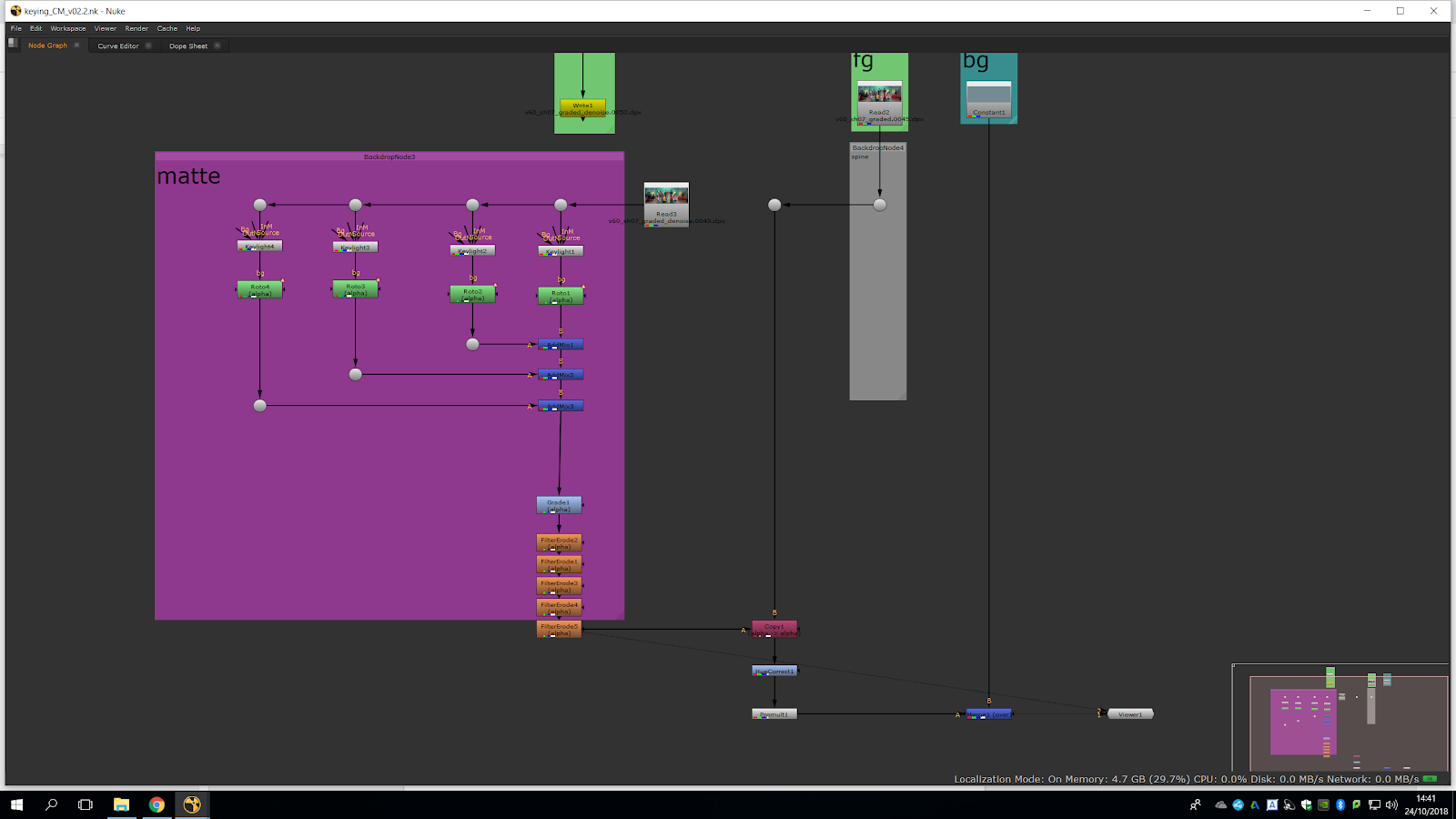The height and width of the screenshot is (819, 1456).
Task: Switch to the Curve Editor tab
Action: tap(118, 45)
